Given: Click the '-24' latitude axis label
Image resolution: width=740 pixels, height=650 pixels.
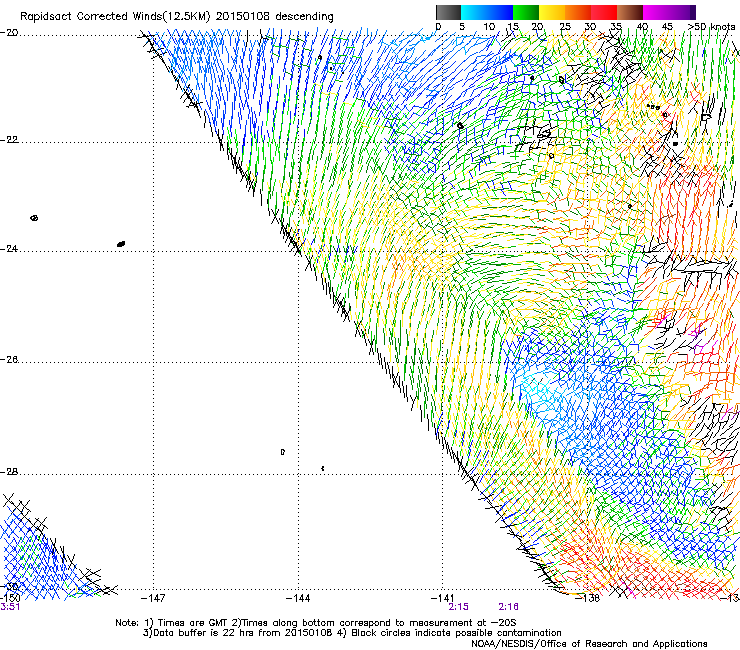Looking at the screenshot, I should (x=9, y=248).
